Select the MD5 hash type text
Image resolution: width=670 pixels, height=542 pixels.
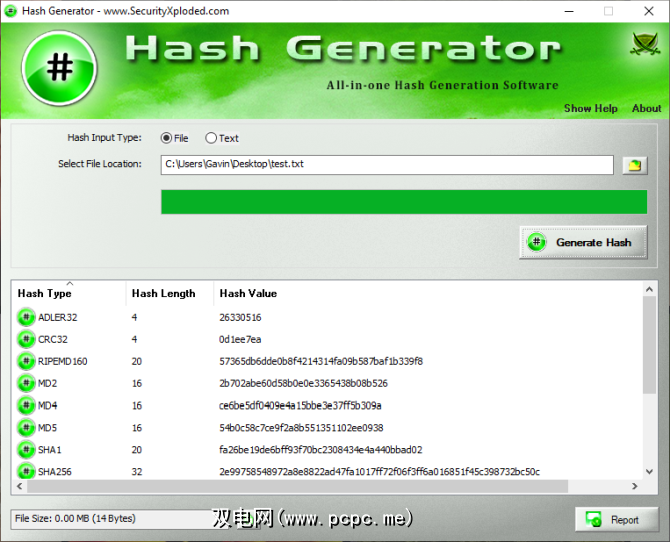47,427
